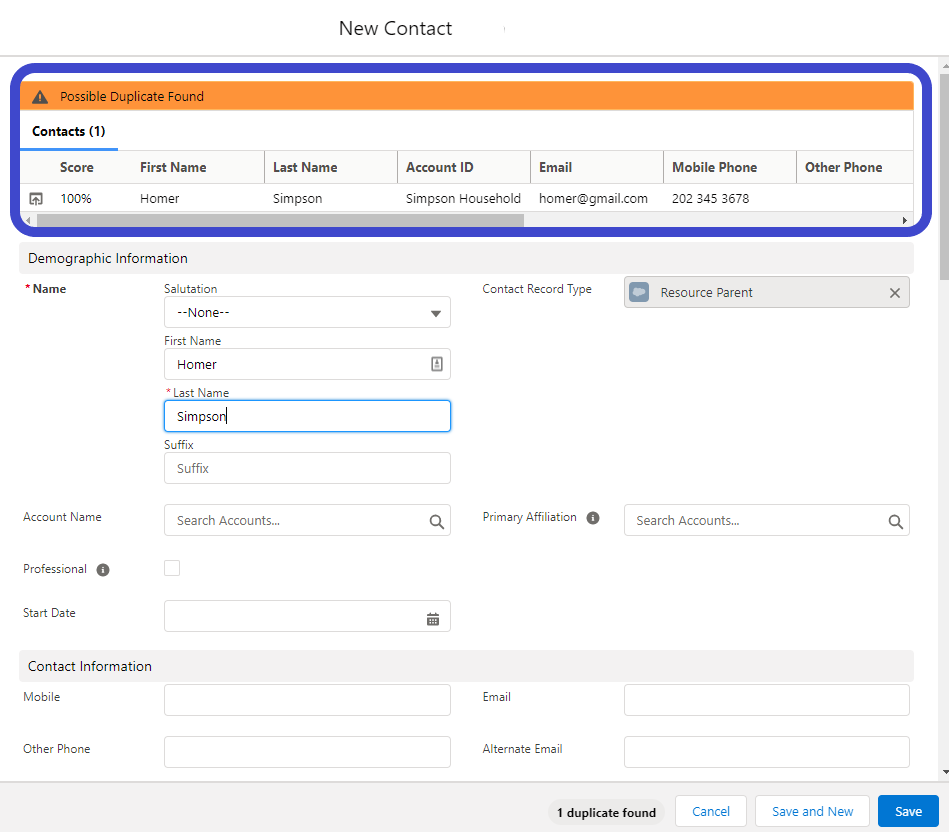
Task: Click into the Suffix field
Action: (307, 468)
